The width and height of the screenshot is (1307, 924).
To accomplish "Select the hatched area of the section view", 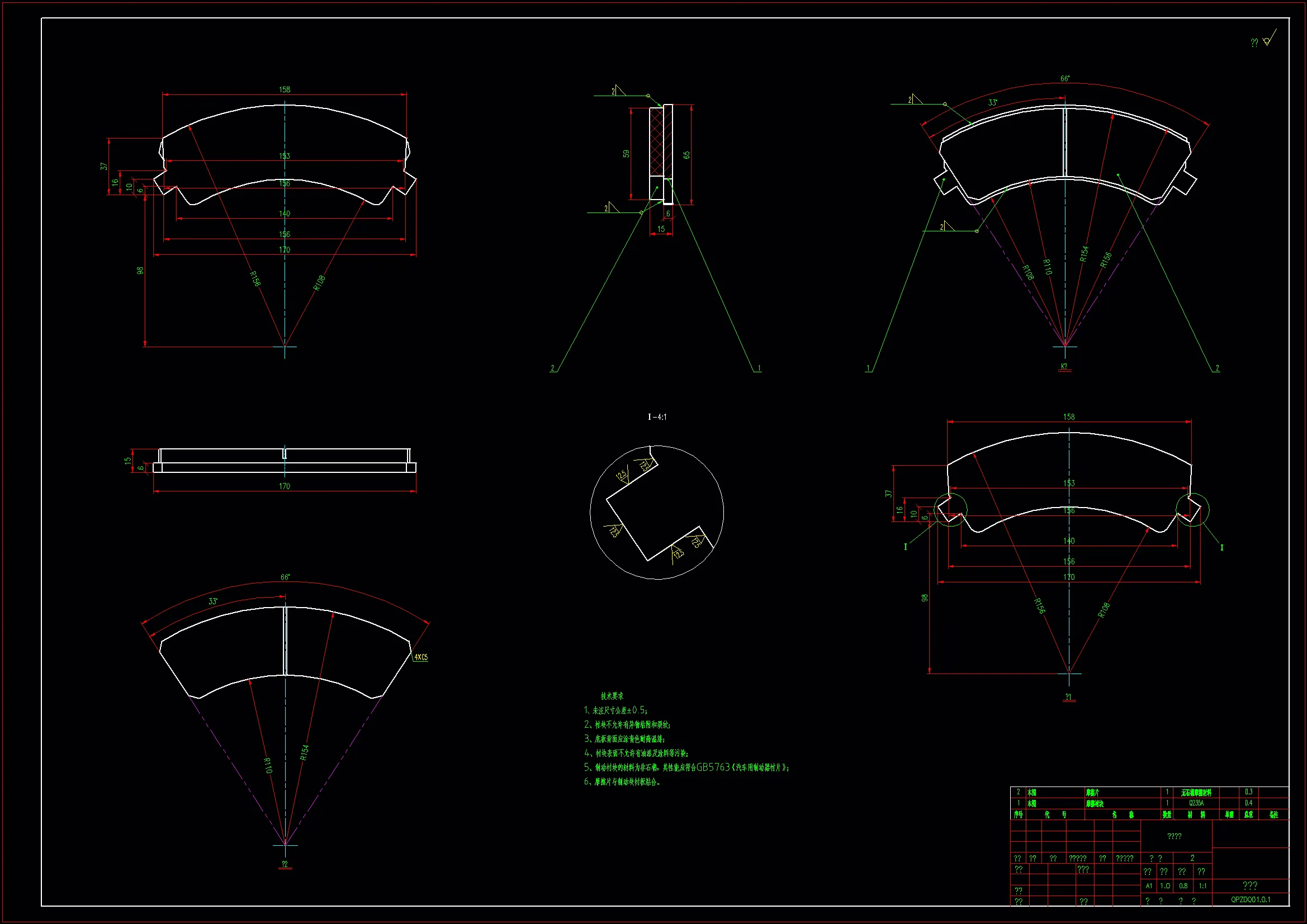I will pos(656,143).
